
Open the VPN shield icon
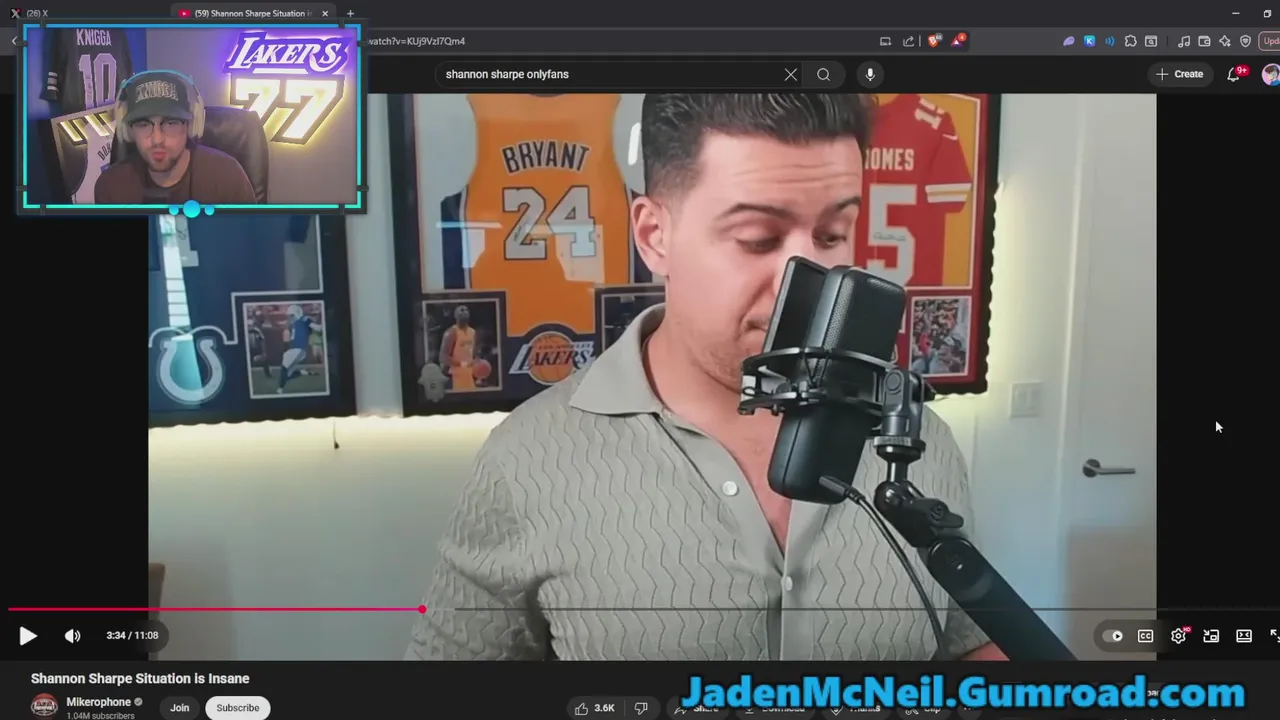pos(1245,41)
